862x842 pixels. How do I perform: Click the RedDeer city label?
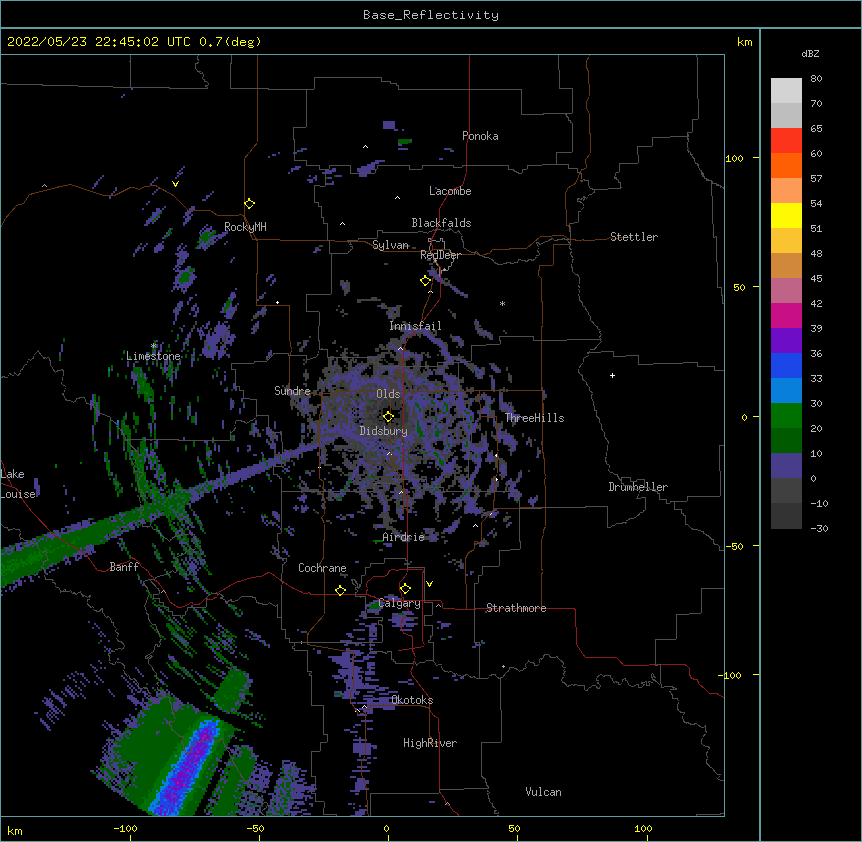pos(440,255)
